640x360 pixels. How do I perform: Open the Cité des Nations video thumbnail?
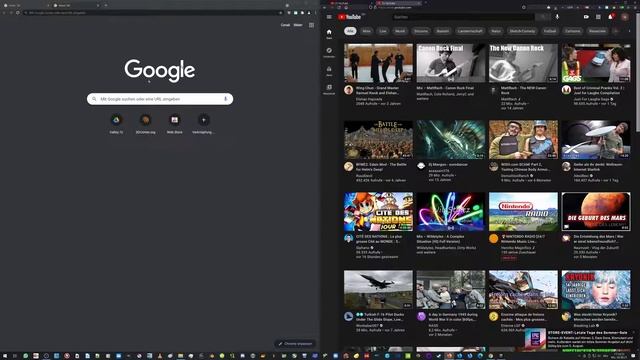coord(378,211)
